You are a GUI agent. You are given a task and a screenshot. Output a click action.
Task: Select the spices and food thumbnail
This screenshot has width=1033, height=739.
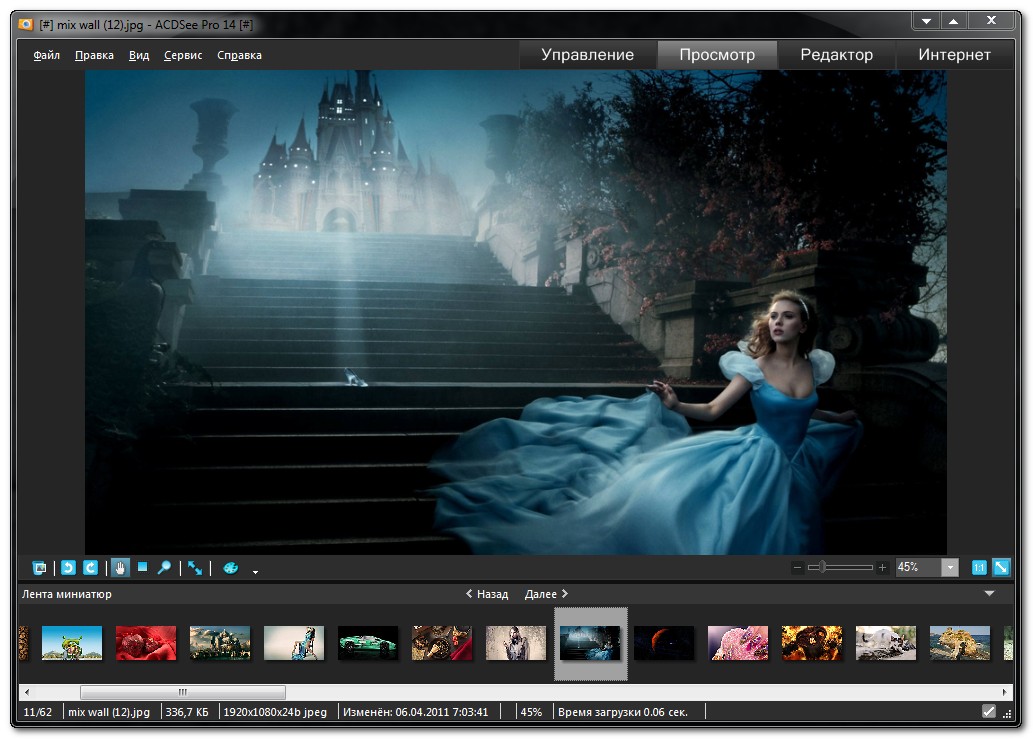442,643
